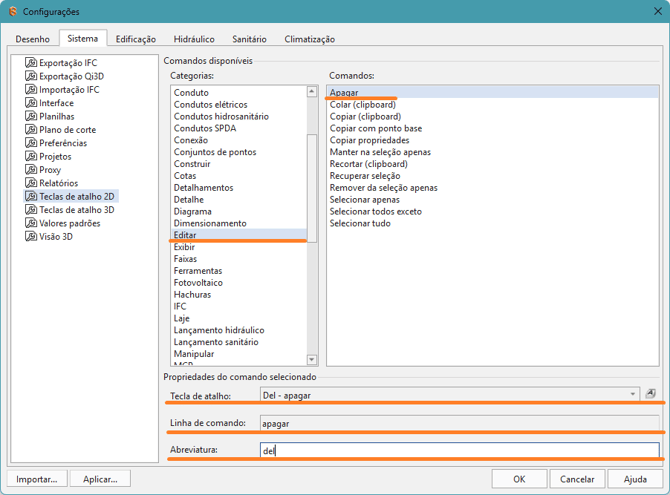Screen dimensions: 670x495
Task: Click the Proxy settings icon
Action: pyautogui.click(x=31, y=169)
